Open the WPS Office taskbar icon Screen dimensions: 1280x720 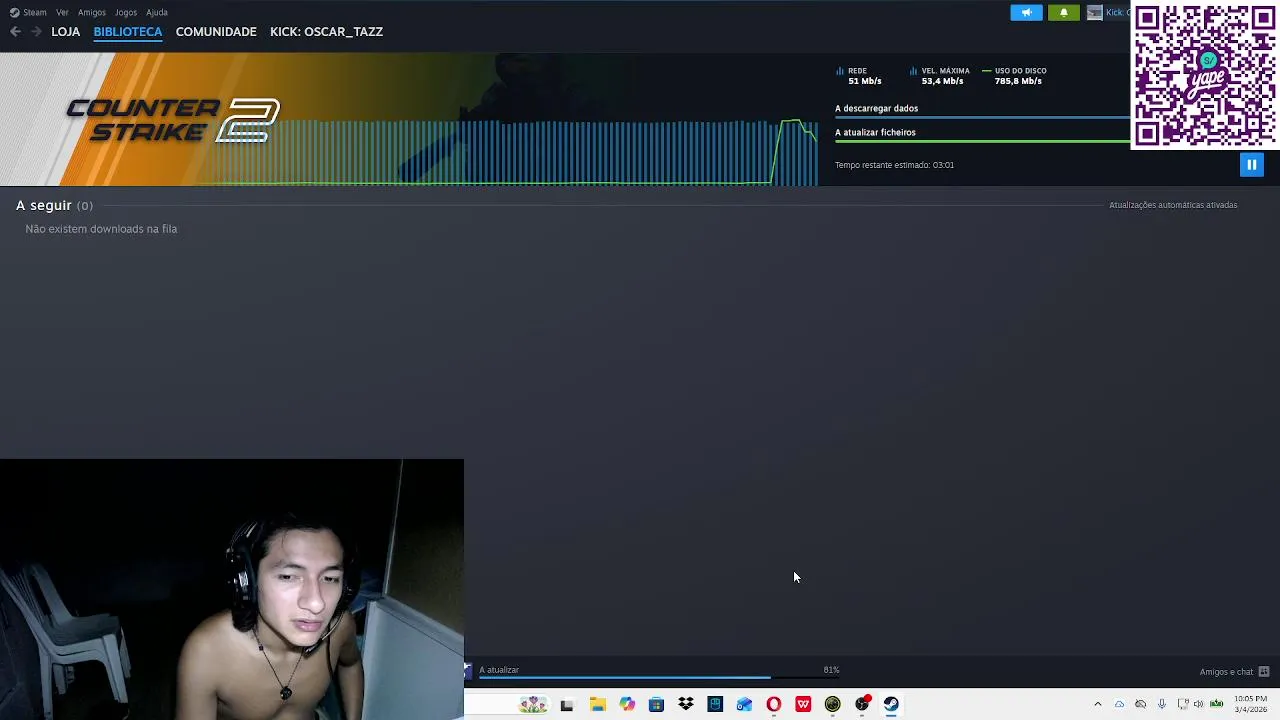[x=803, y=704]
